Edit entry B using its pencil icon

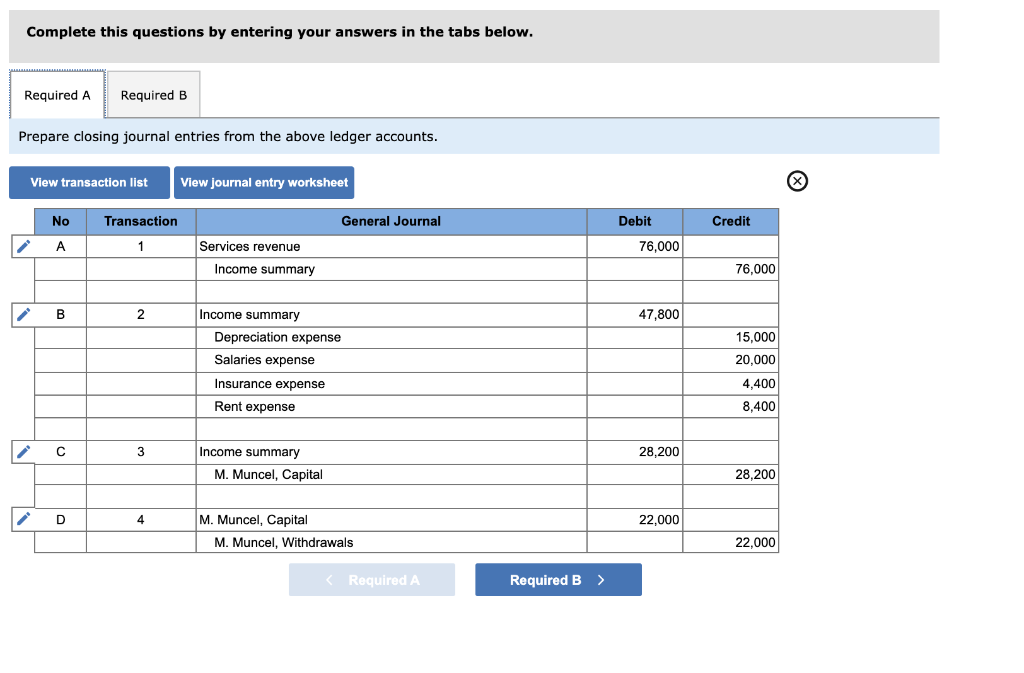coord(23,314)
